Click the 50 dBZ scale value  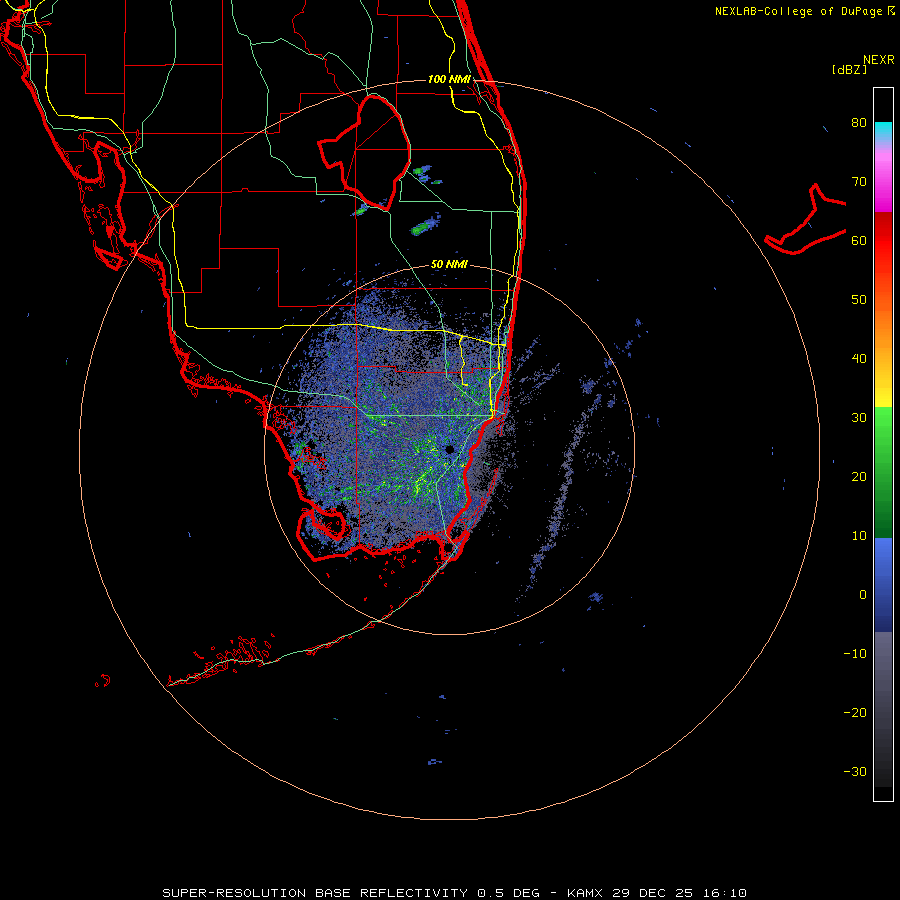point(859,300)
